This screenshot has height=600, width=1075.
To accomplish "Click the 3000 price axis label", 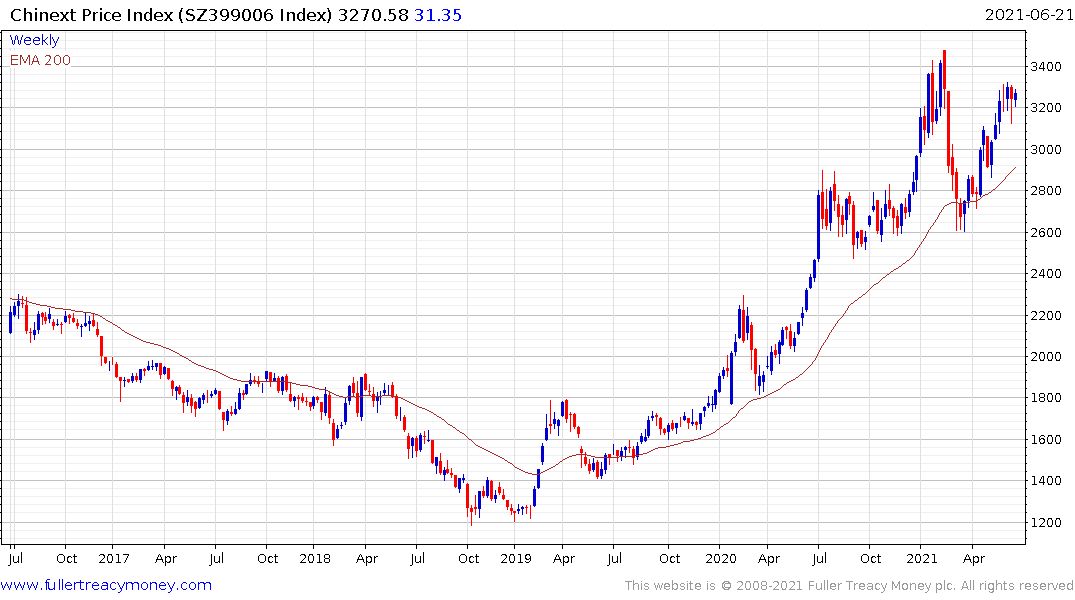I will 1046,149.
